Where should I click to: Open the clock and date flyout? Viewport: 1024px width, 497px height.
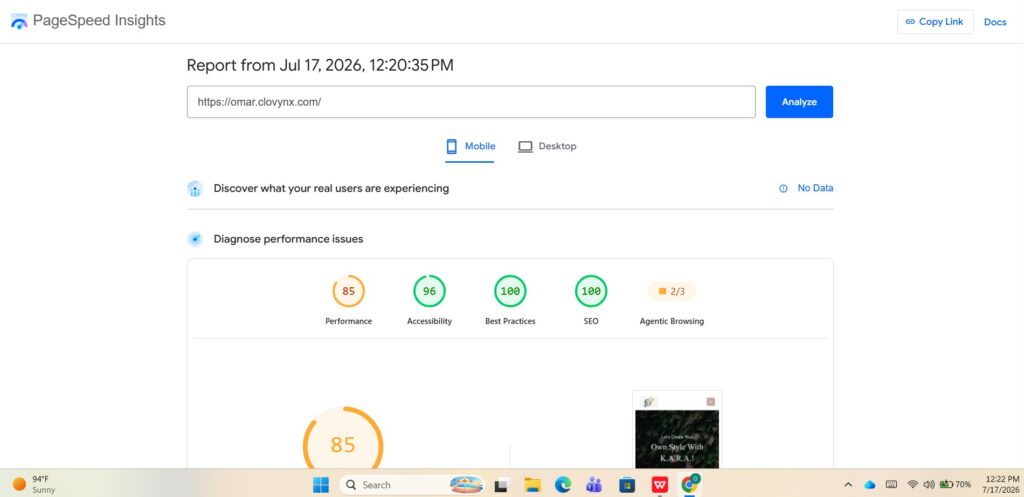[x=1000, y=484]
